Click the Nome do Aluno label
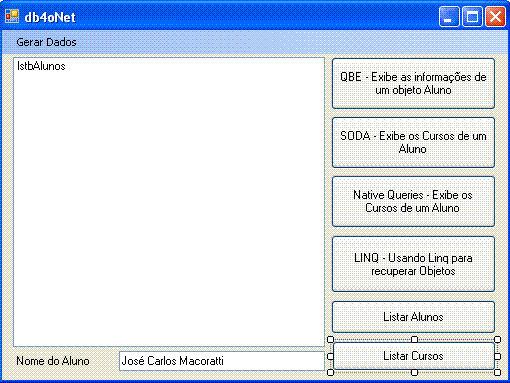The width and height of the screenshot is (510, 383). coord(53,361)
